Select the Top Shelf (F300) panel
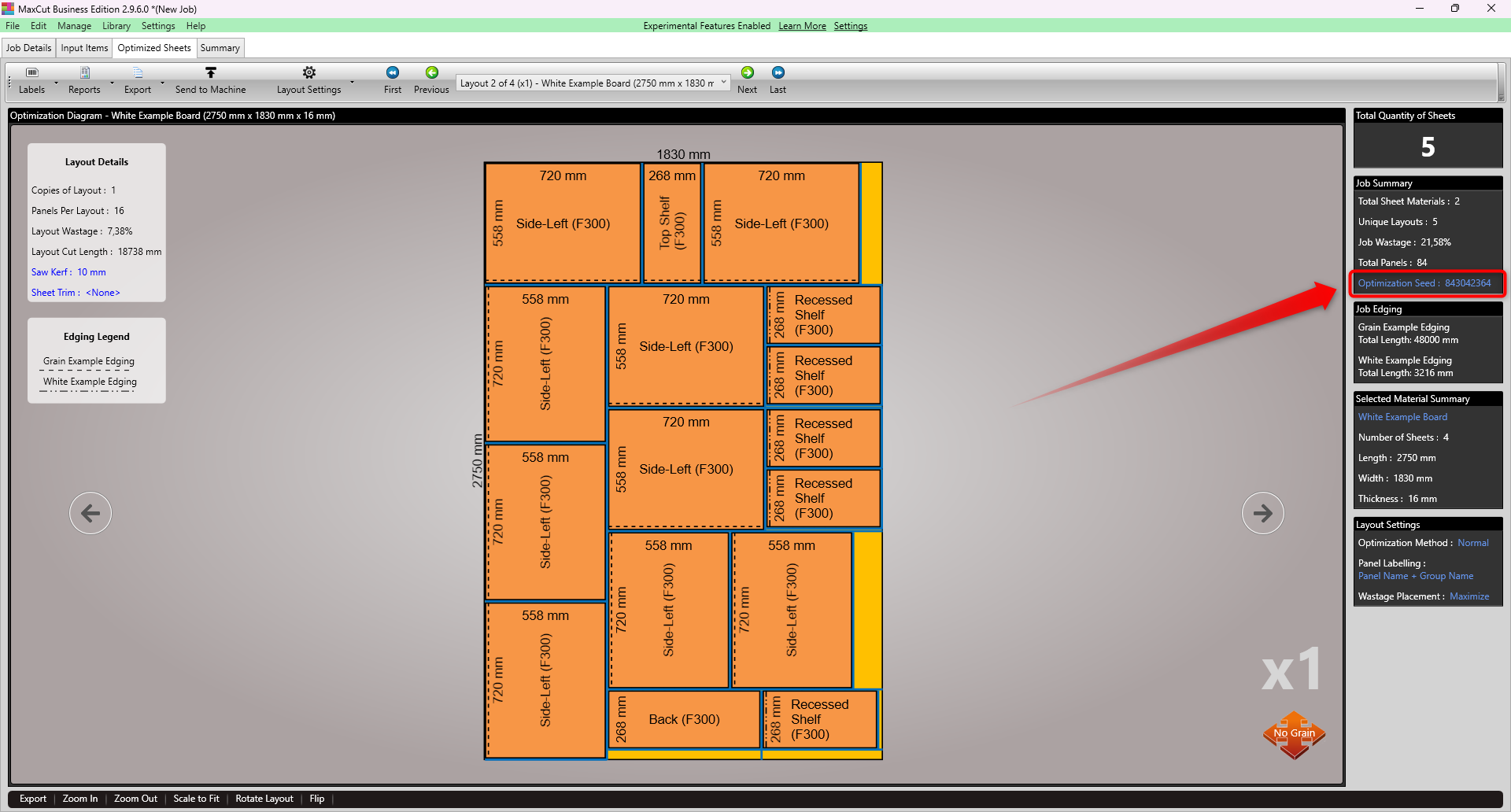This screenshot has height=812, width=1511. coord(672,223)
